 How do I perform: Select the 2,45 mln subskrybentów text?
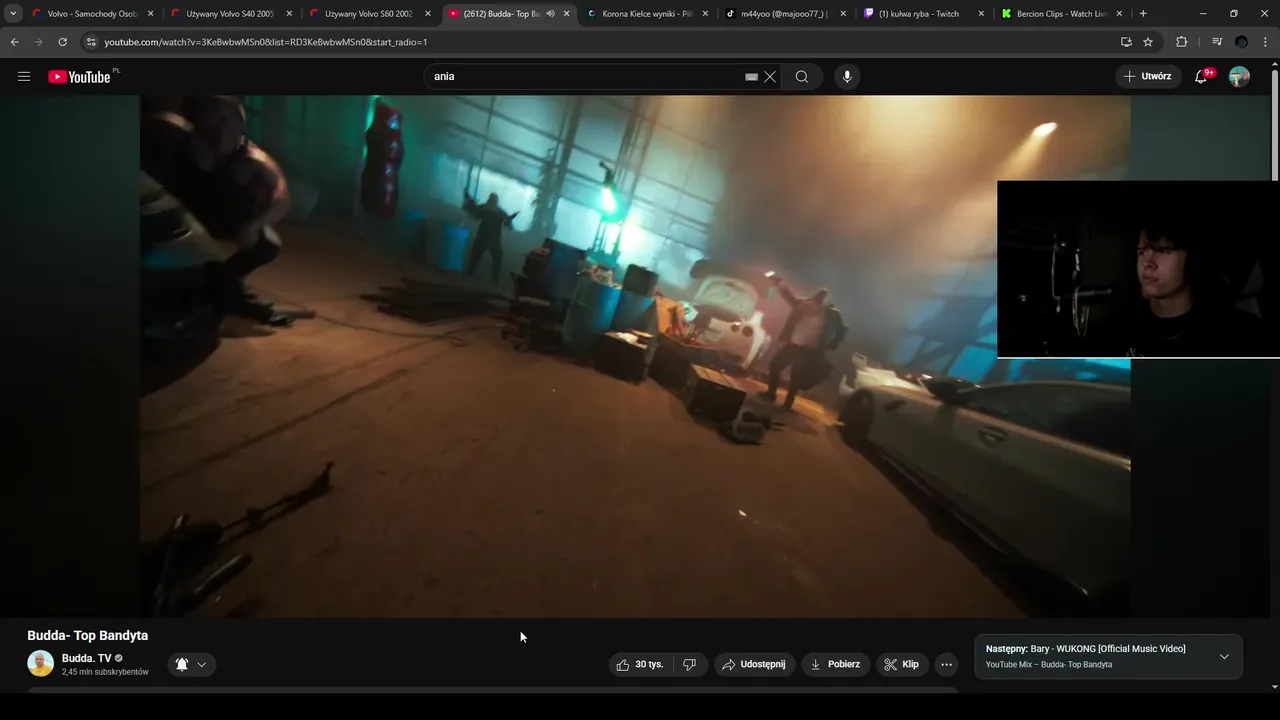[x=105, y=672]
